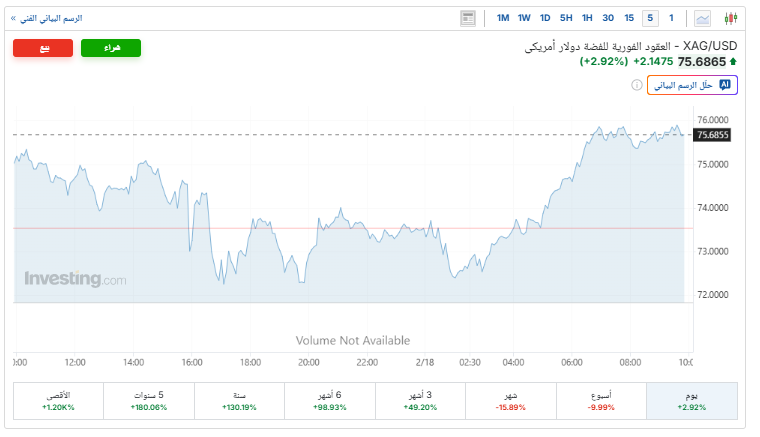Click the info icon beside AI chart analysis
Viewport: 760px width, 437px height.
click(x=637, y=86)
